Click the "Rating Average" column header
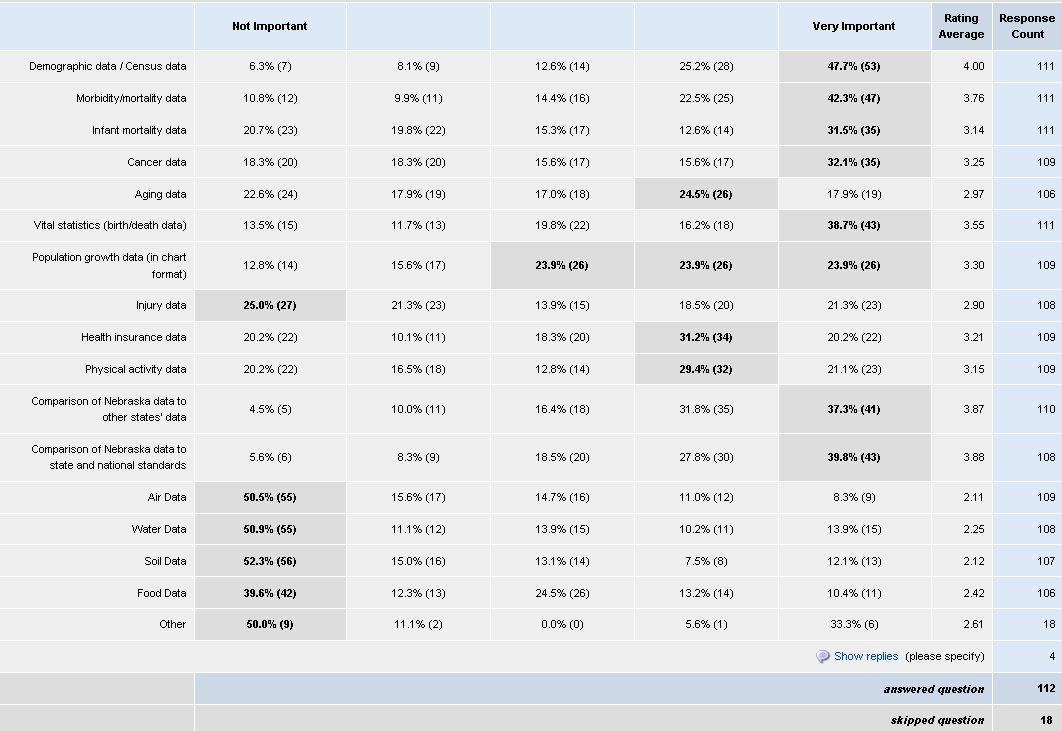This screenshot has width=1062, height=731. (x=961, y=26)
